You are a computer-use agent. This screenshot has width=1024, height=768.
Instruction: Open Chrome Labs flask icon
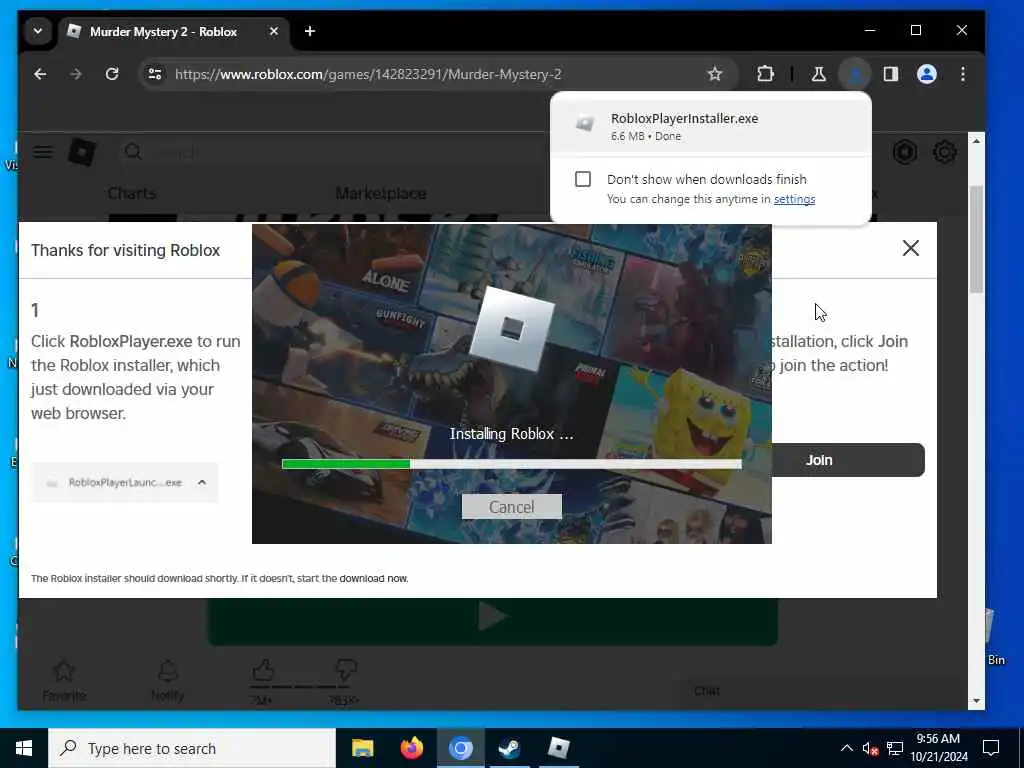[818, 74]
